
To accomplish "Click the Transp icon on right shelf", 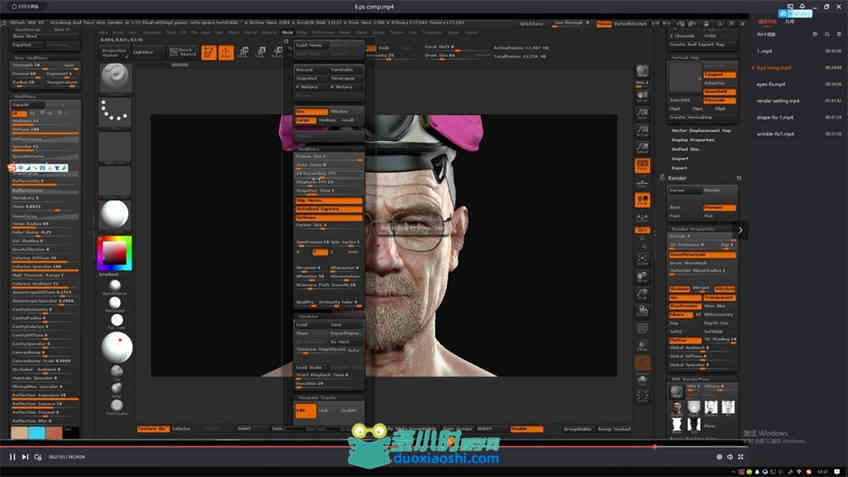I will (642, 346).
